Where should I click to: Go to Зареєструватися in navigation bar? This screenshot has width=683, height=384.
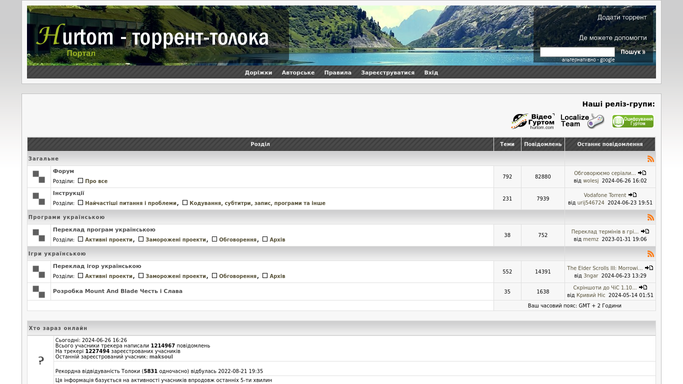point(388,73)
